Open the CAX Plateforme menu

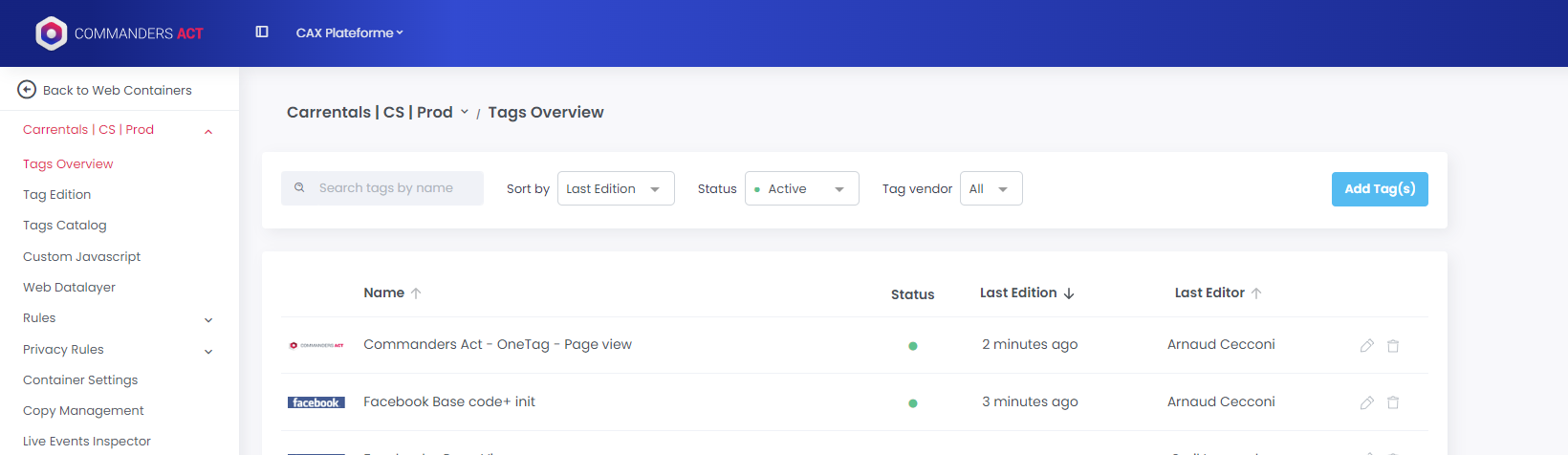click(349, 32)
